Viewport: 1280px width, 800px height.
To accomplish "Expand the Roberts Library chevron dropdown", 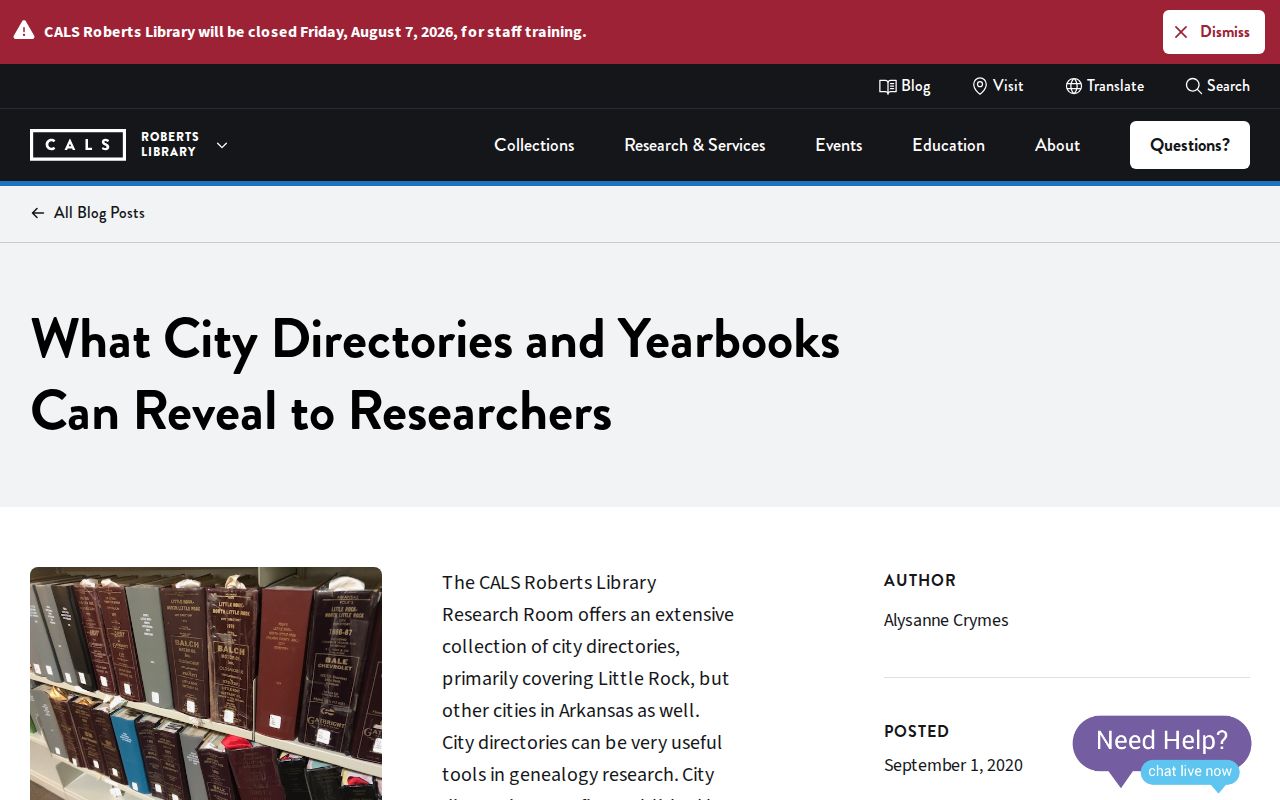I will coord(222,145).
